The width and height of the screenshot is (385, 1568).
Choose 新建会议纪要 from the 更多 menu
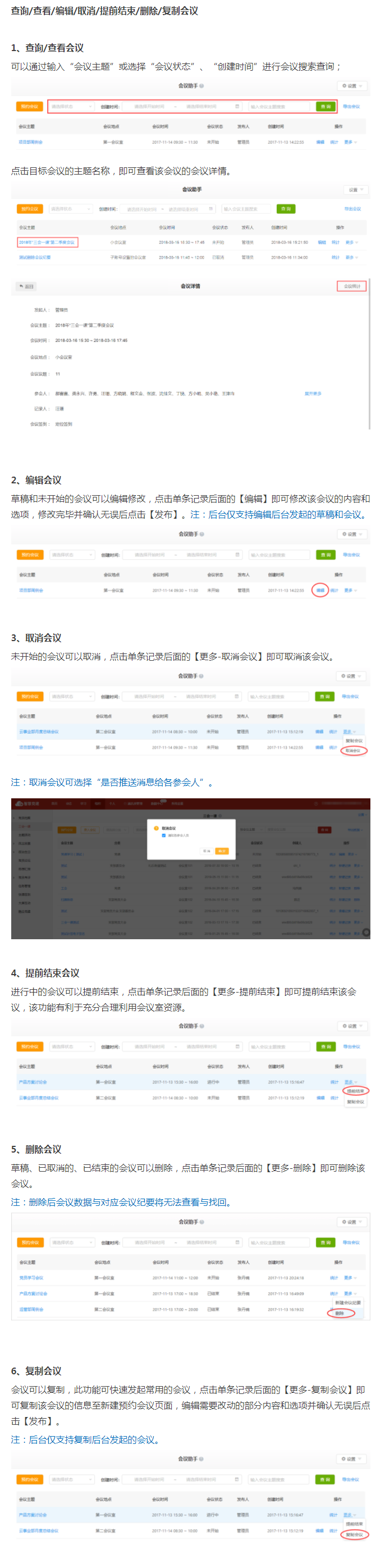click(348, 1302)
